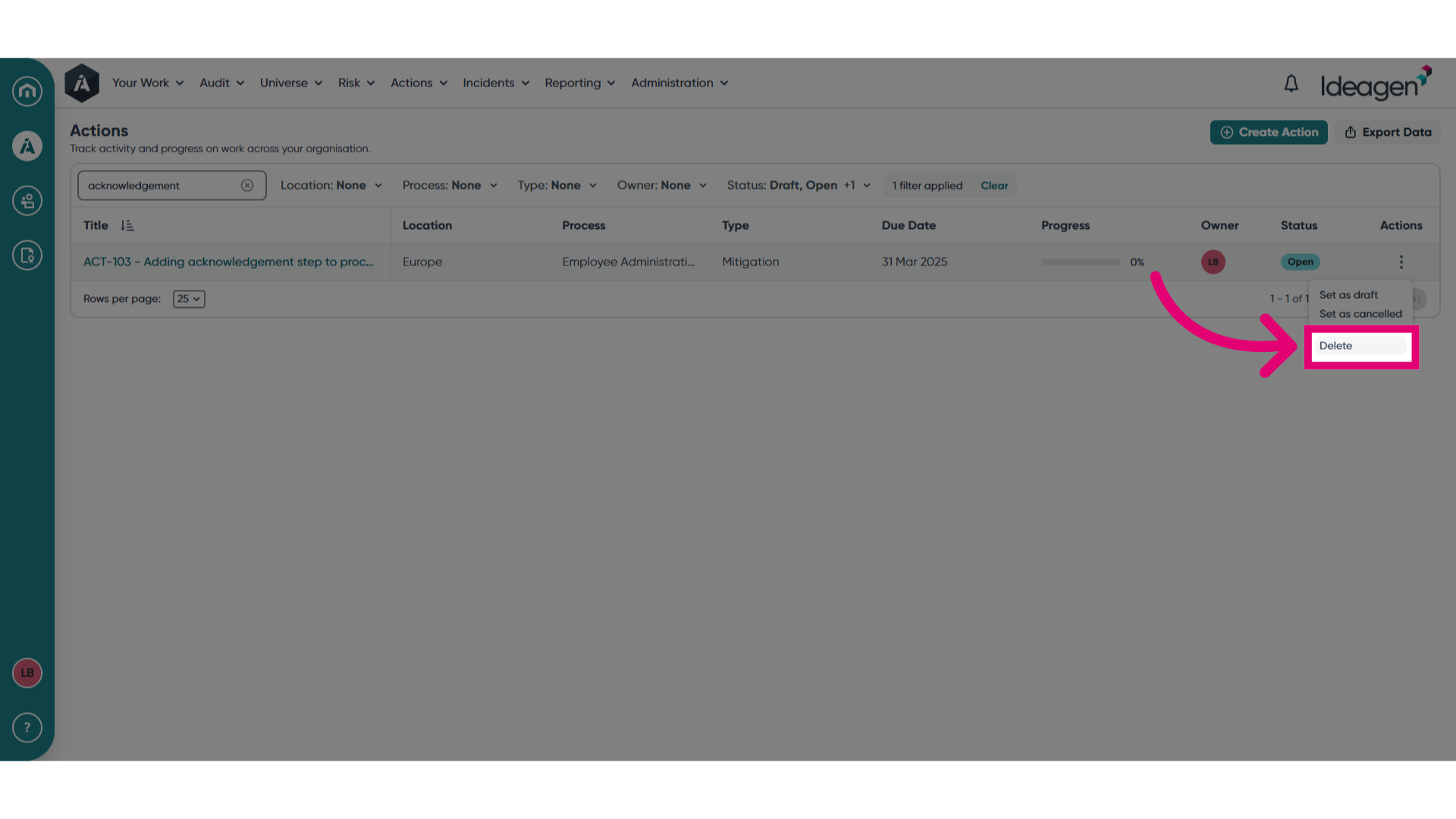
Task: Open the Reporting navigation menu
Action: pos(579,83)
